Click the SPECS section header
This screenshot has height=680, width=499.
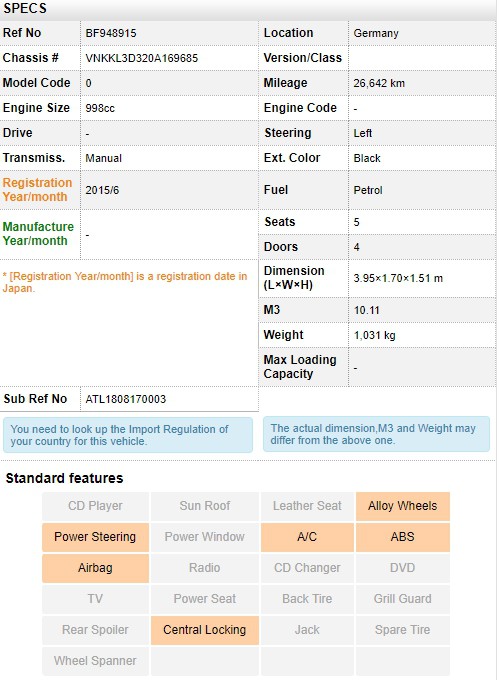[25, 8]
